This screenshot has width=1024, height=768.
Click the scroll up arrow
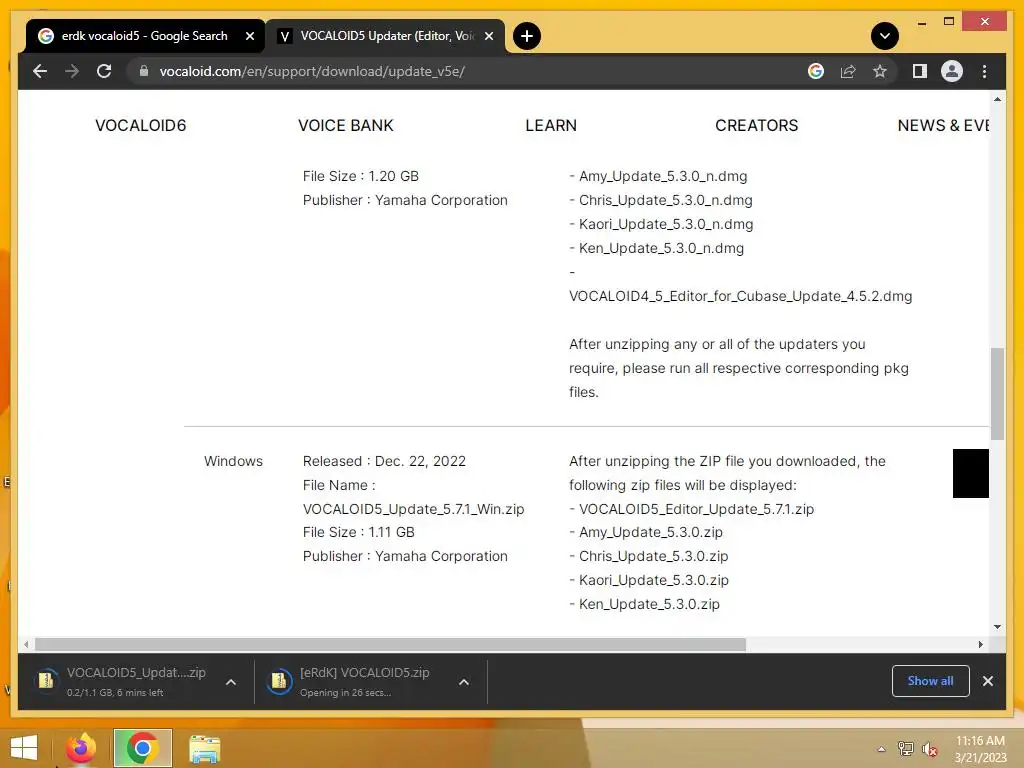(997, 99)
